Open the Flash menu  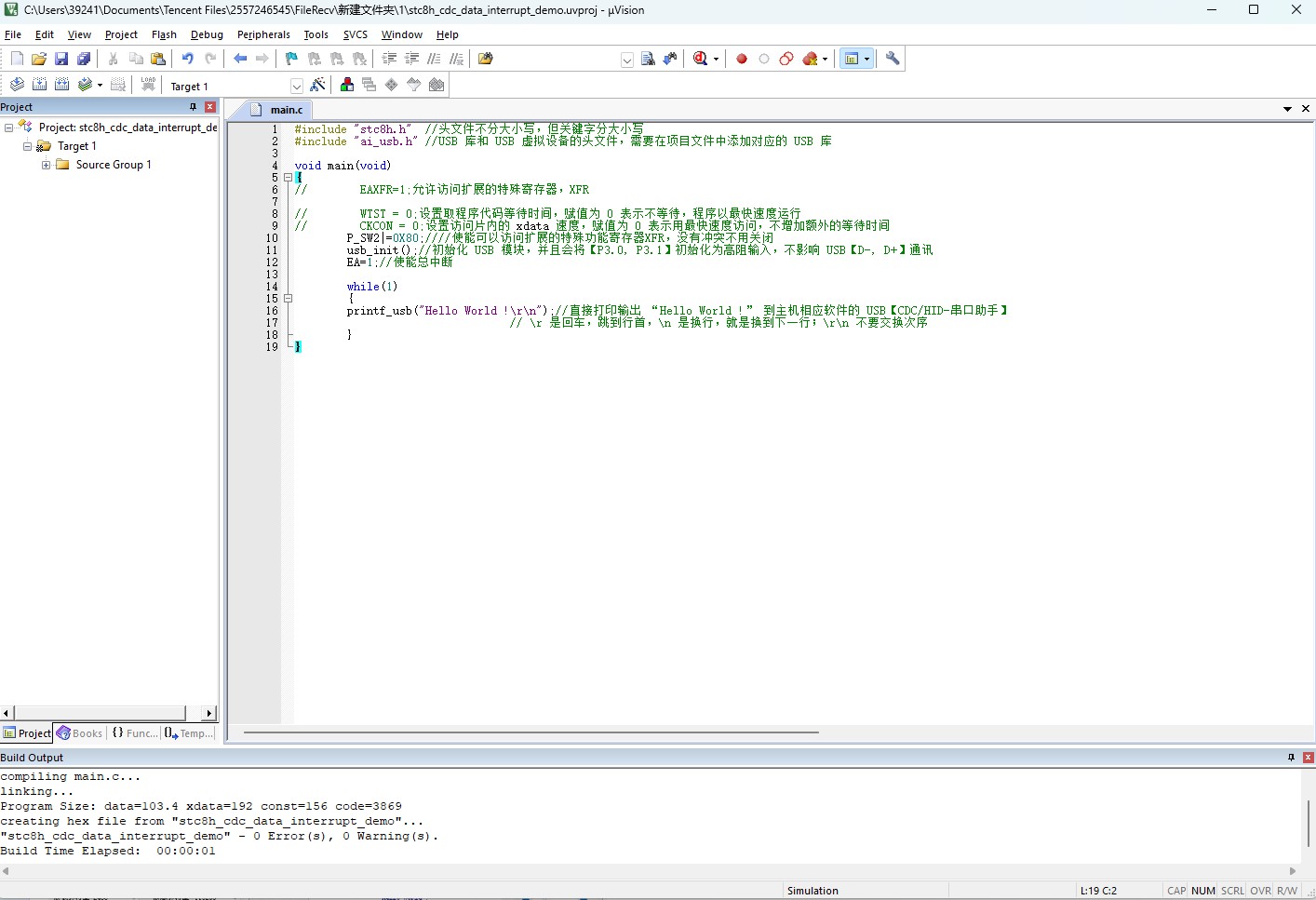pyautogui.click(x=164, y=34)
